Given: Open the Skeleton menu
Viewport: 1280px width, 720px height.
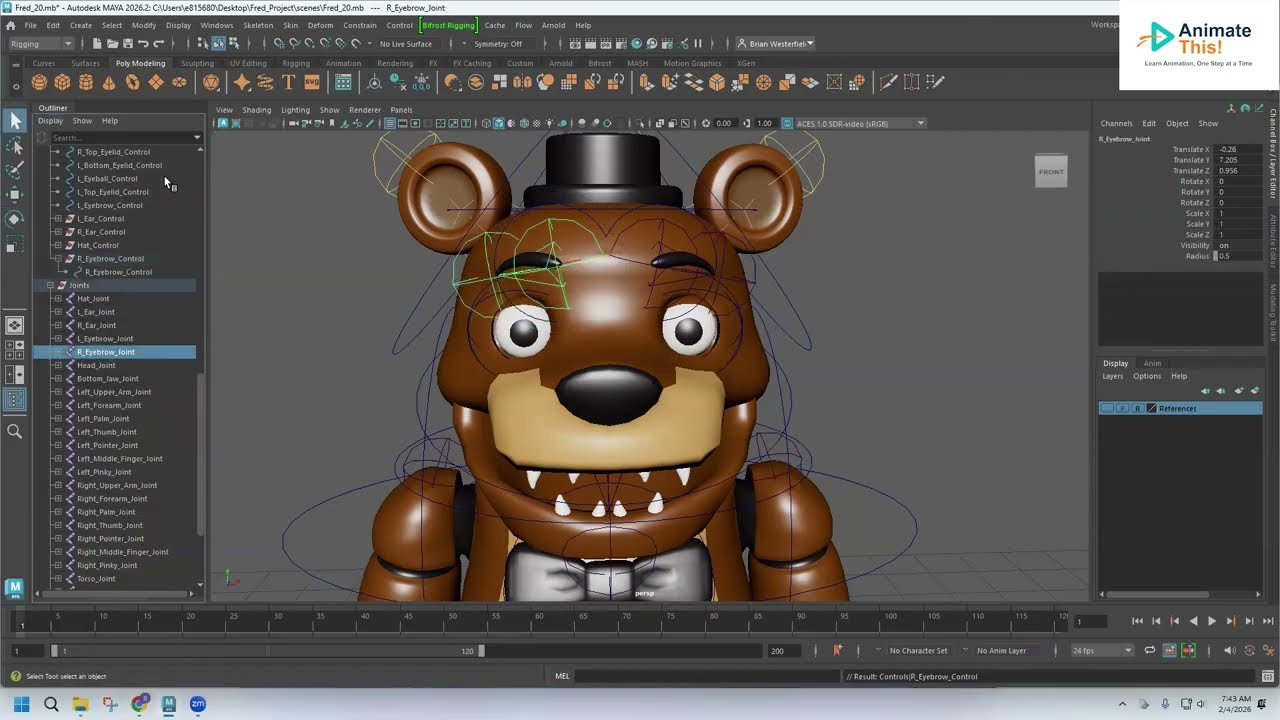Looking at the screenshot, I should (x=258, y=25).
